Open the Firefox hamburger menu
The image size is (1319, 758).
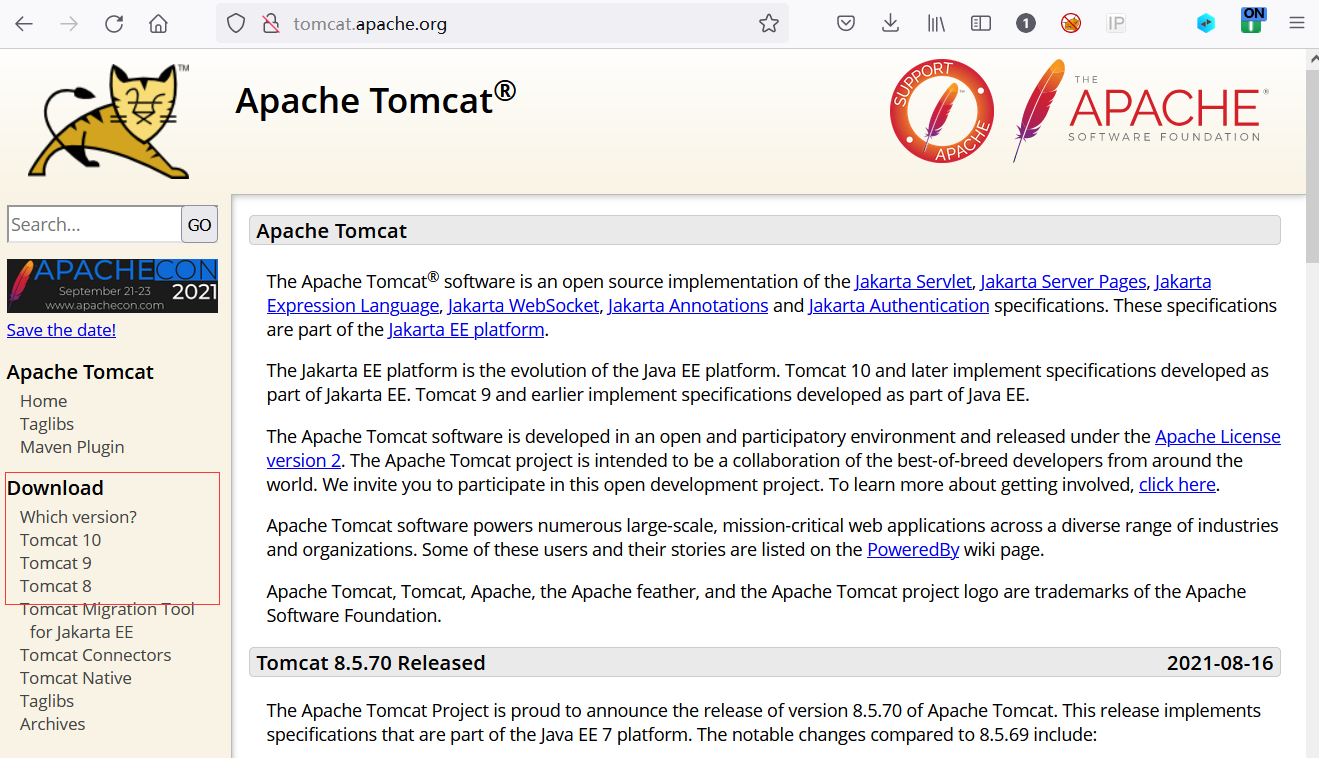click(x=1297, y=24)
